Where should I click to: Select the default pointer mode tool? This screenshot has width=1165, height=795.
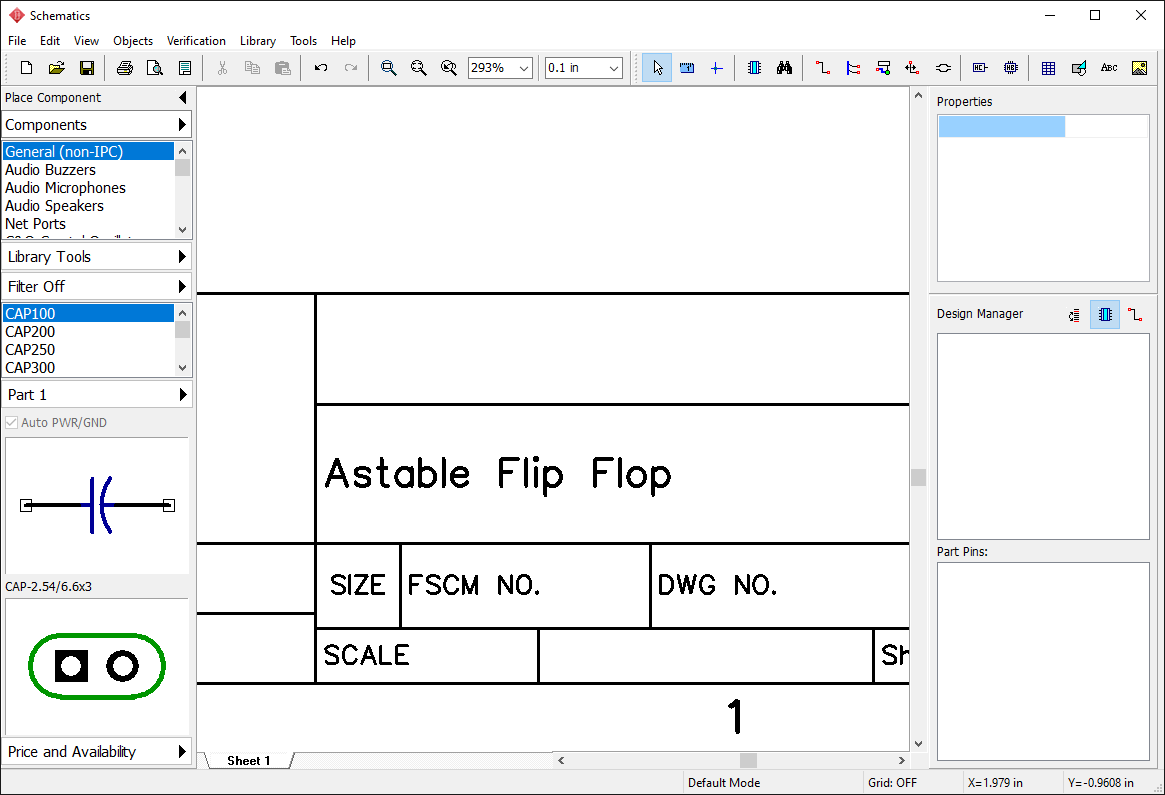(657, 68)
